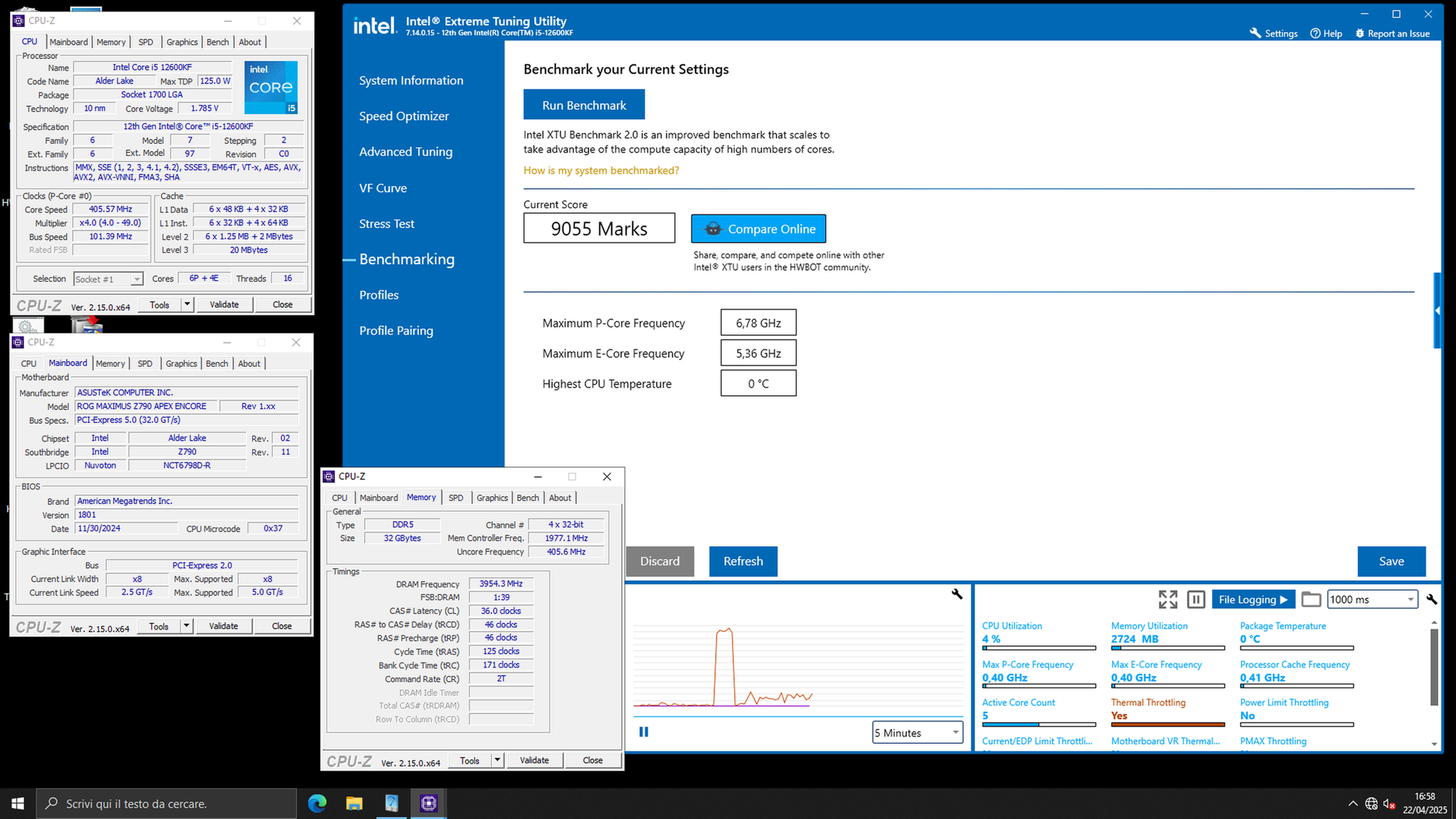Click the wrench icon on the graph panel
This screenshot has width=1456, height=819.
[x=957, y=594]
